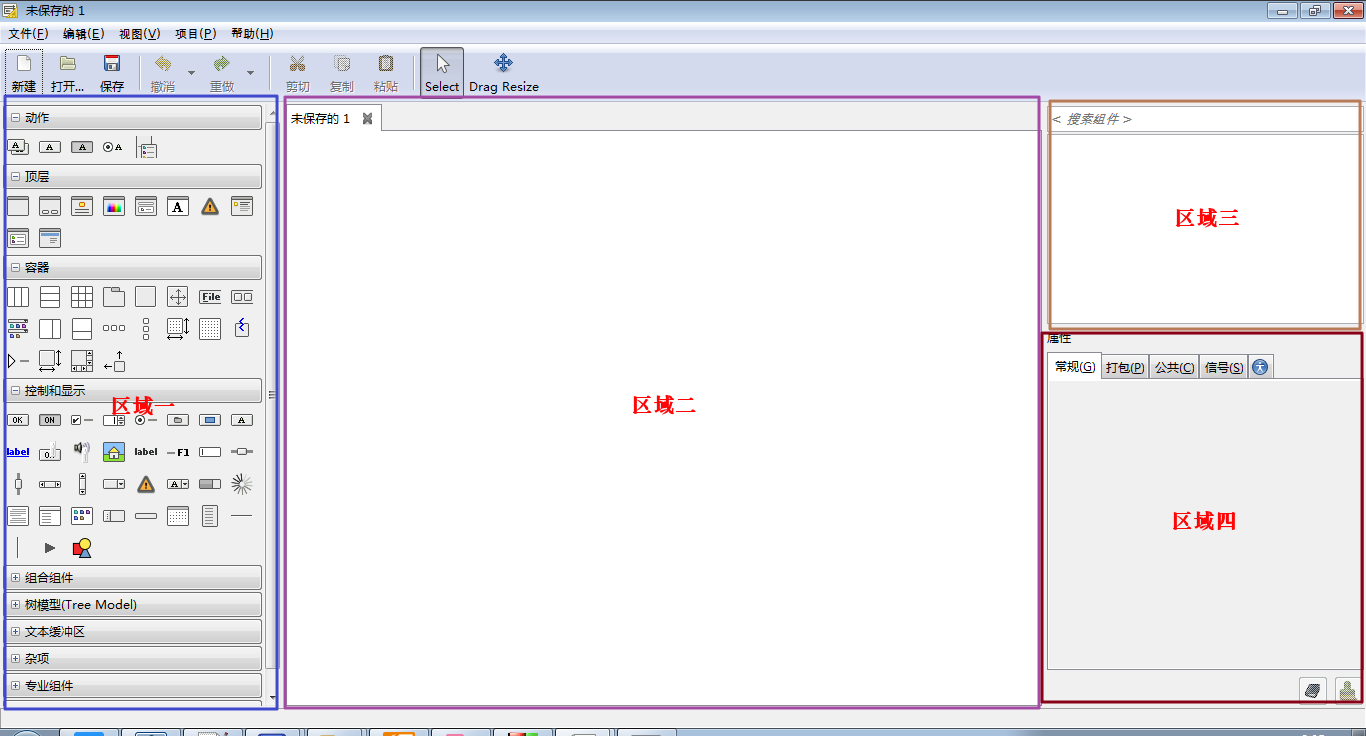Choose the Drawing Area shapes icon

click(x=82, y=548)
